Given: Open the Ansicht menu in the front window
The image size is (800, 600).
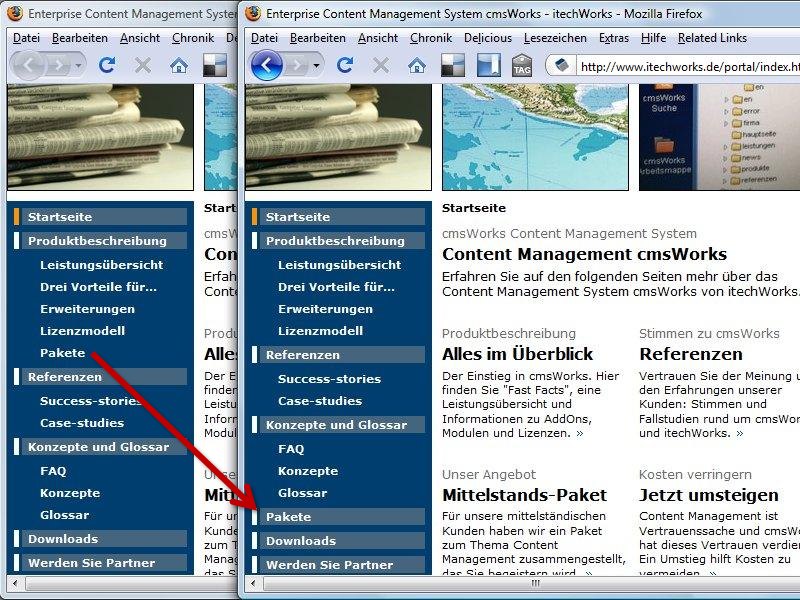Looking at the screenshot, I should pyautogui.click(x=378, y=38).
